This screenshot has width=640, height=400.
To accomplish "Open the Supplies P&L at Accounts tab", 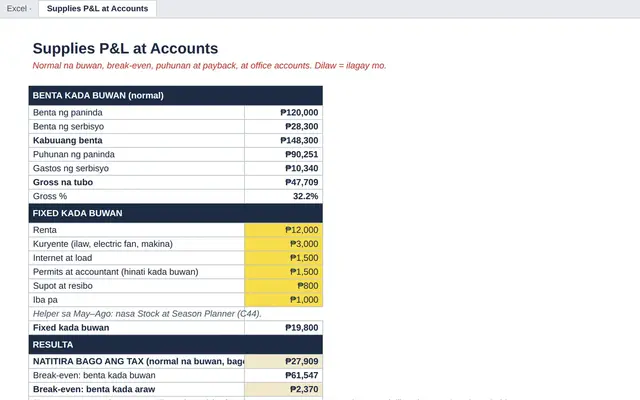I will pos(97,9).
